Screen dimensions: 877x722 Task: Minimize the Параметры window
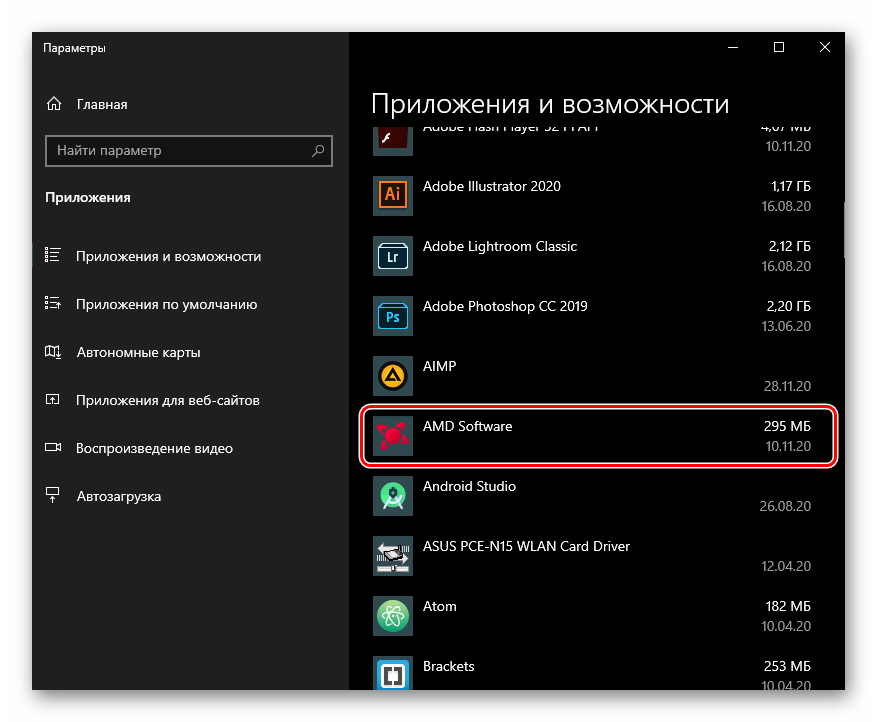(x=733, y=48)
